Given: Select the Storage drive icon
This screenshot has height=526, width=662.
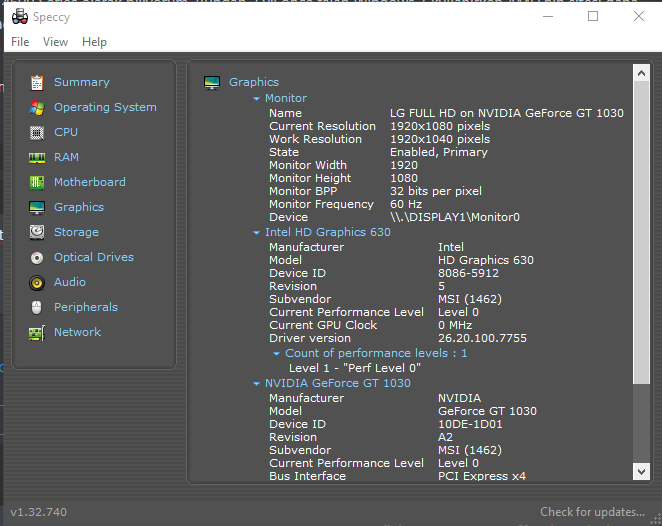Looking at the screenshot, I should 37,232.
